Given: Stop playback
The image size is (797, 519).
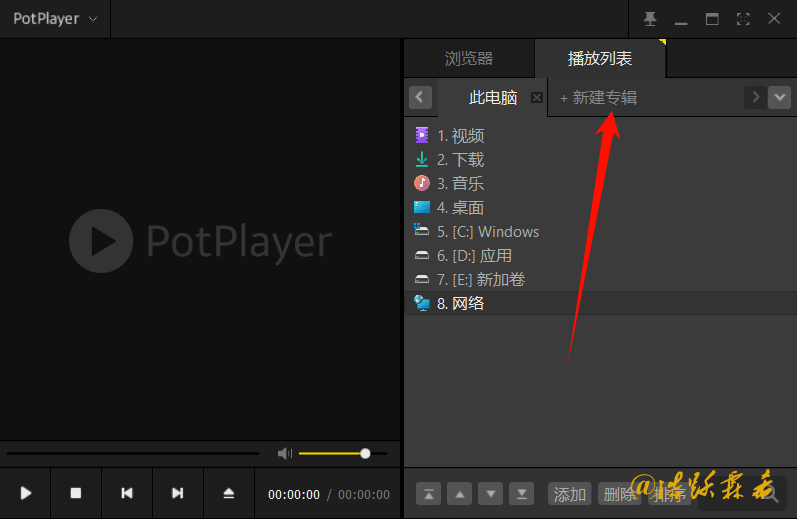Looking at the screenshot, I should pyautogui.click(x=76, y=493).
